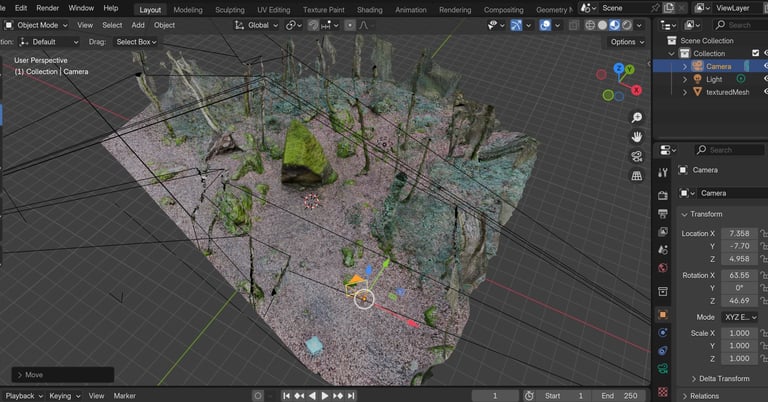Viewport: 768px width, 402px height.
Task: Open the Object Mode dropdown
Action: tap(36, 25)
